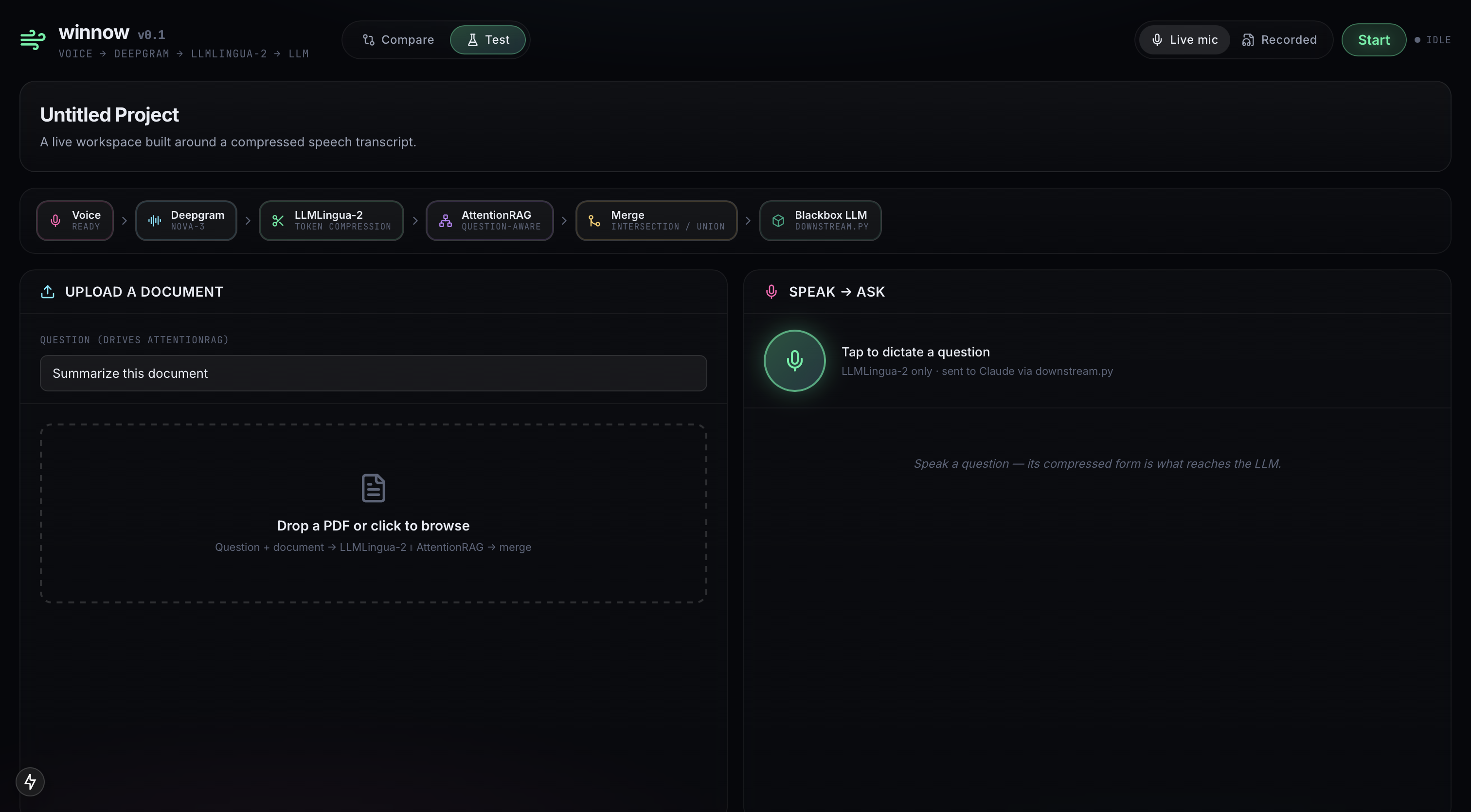The image size is (1471, 812).
Task: Click the Tap to dictate a question label
Action: coord(915,352)
